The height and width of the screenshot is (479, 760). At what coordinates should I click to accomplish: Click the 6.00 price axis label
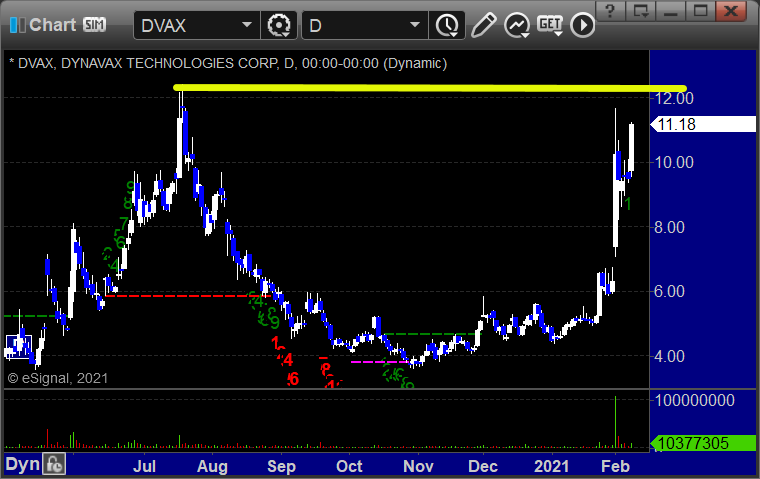click(x=669, y=291)
